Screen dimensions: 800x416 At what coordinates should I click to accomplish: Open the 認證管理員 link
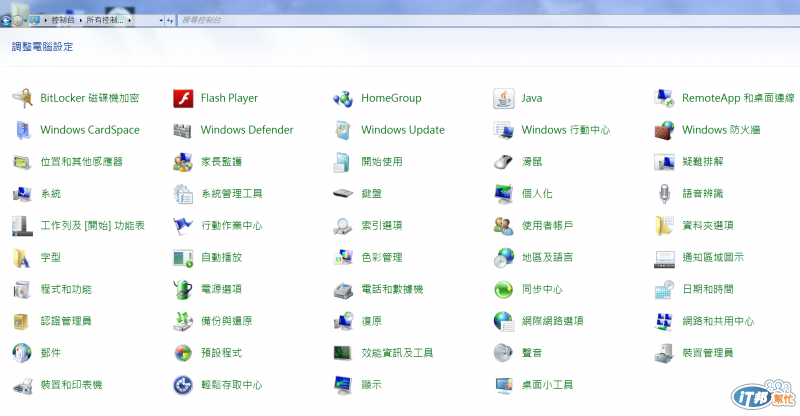[x=66, y=321]
